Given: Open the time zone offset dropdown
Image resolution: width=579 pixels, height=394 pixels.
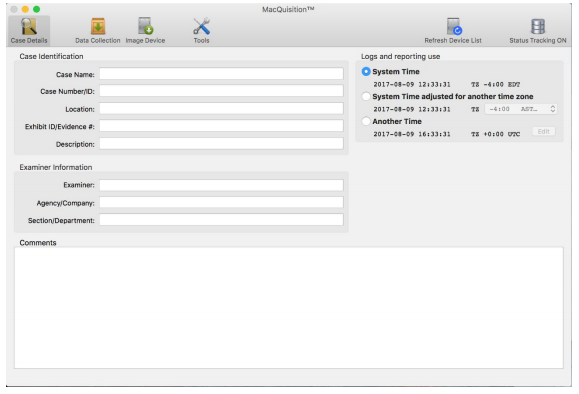Looking at the screenshot, I should click(x=521, y=109).
